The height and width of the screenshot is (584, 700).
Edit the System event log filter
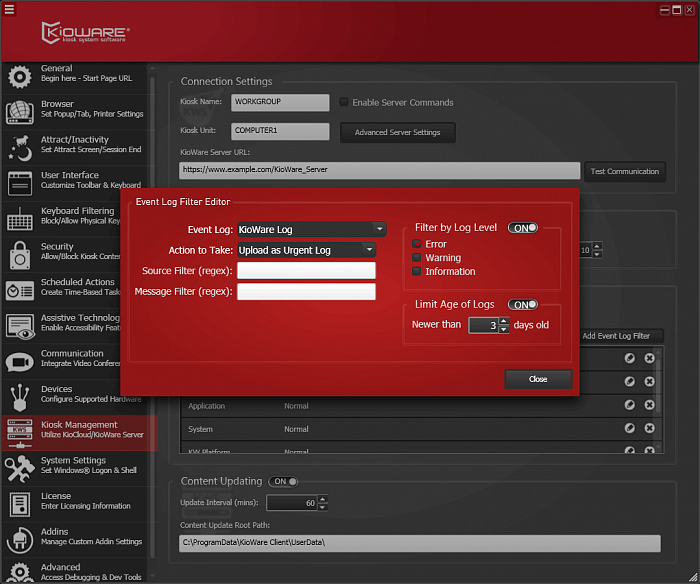pyautogui.click(x=629, y=428)
